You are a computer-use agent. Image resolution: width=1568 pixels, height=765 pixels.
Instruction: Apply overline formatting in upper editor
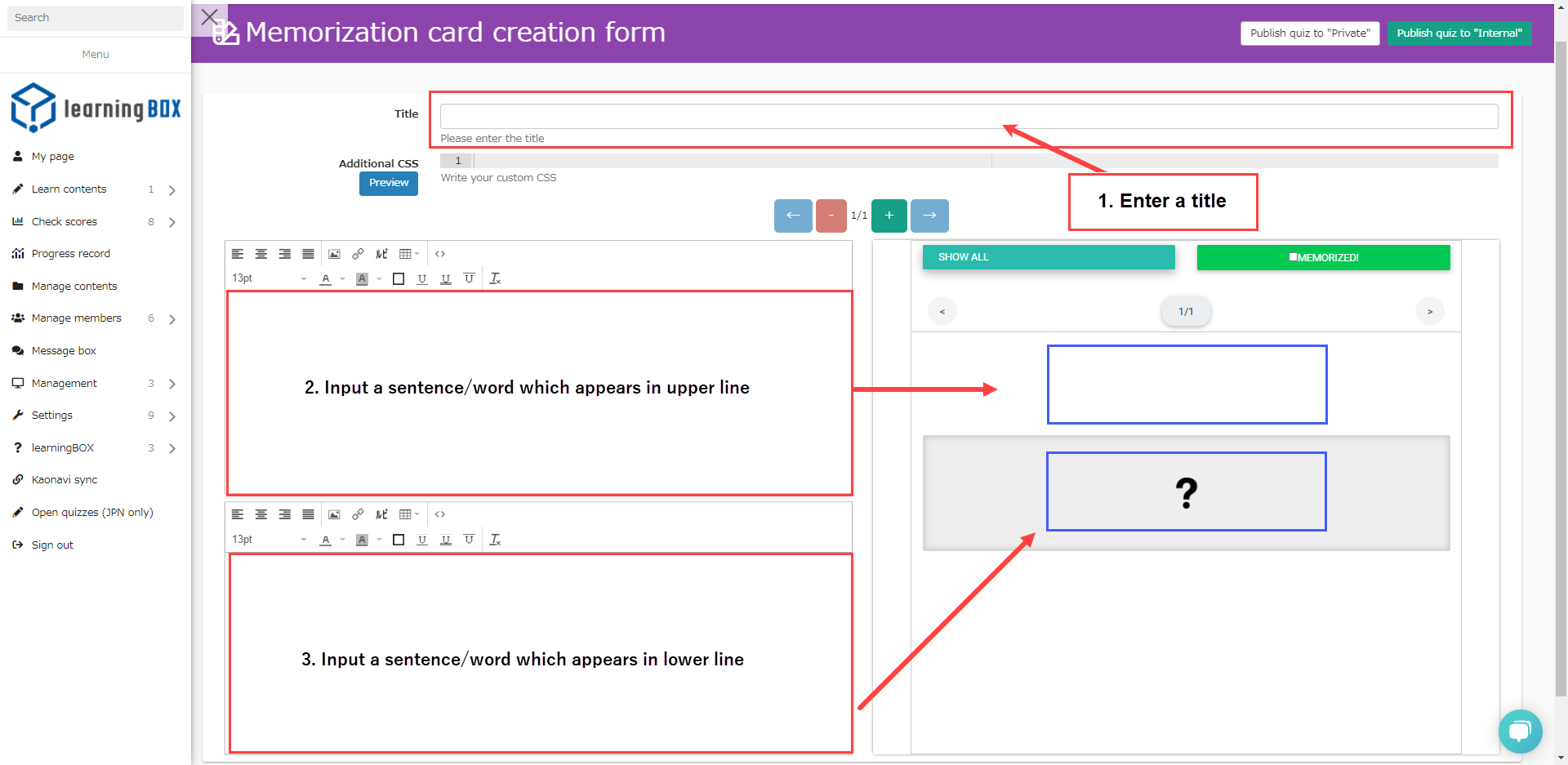click(x=469, y=278)
